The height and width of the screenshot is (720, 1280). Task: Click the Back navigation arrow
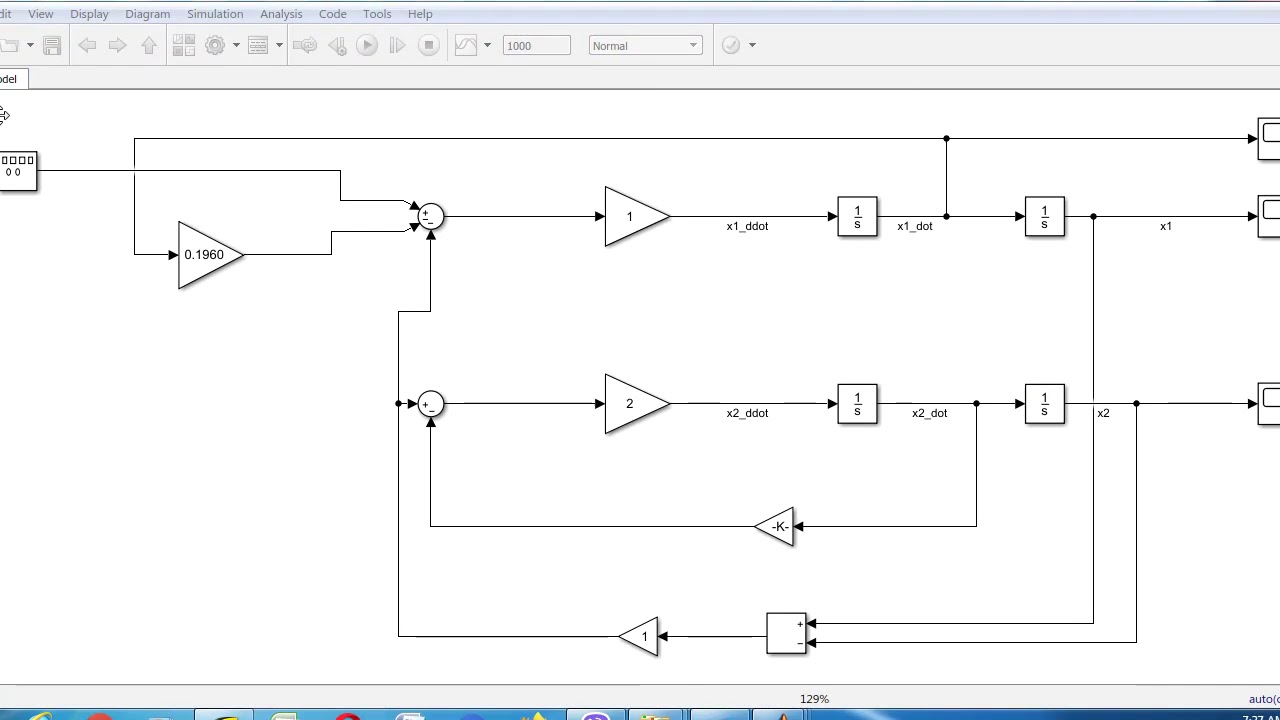pos(87,45)
